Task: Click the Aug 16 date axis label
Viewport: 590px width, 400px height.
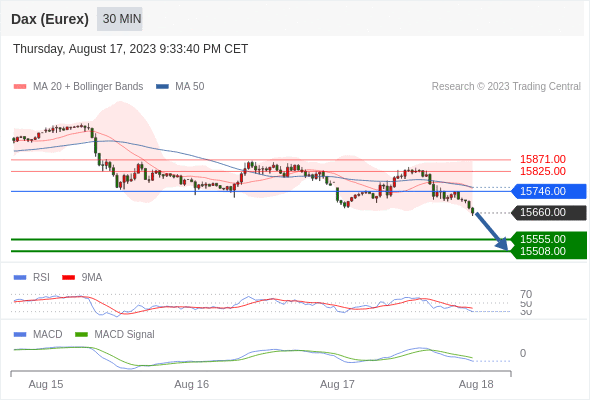Action: coord(191,385)
